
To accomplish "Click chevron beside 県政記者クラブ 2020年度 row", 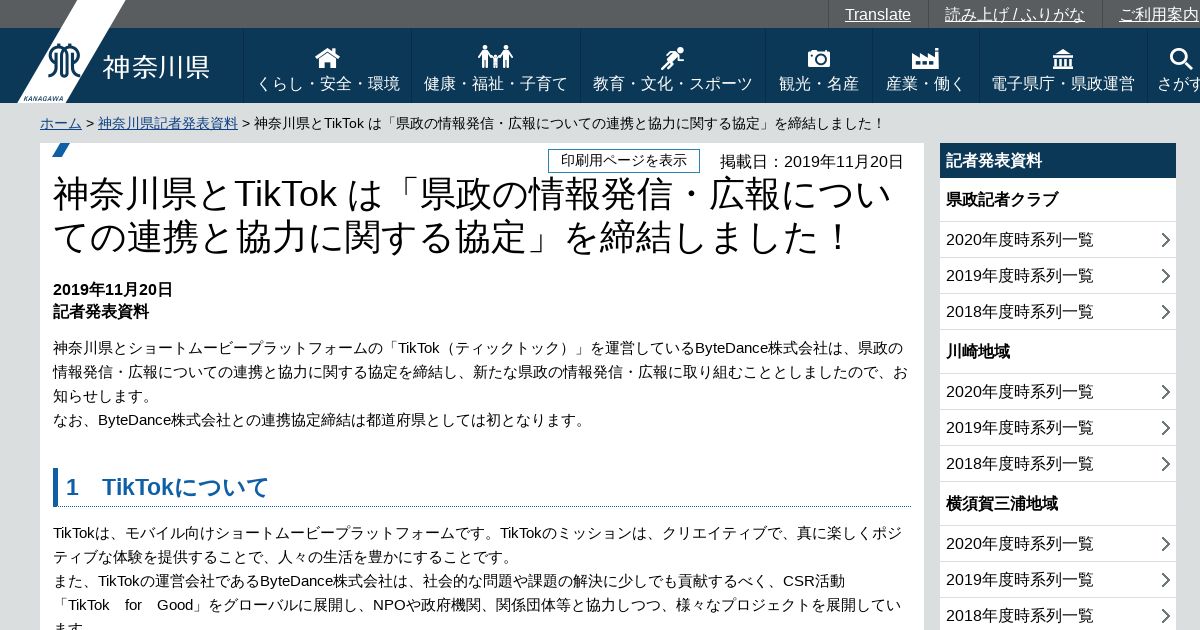I will (1165, 240).
